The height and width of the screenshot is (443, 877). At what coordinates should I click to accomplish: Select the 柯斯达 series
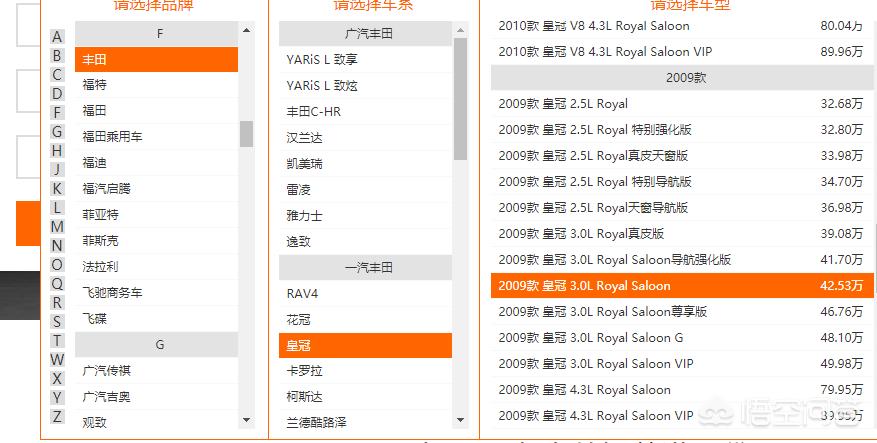pos(365,397)
